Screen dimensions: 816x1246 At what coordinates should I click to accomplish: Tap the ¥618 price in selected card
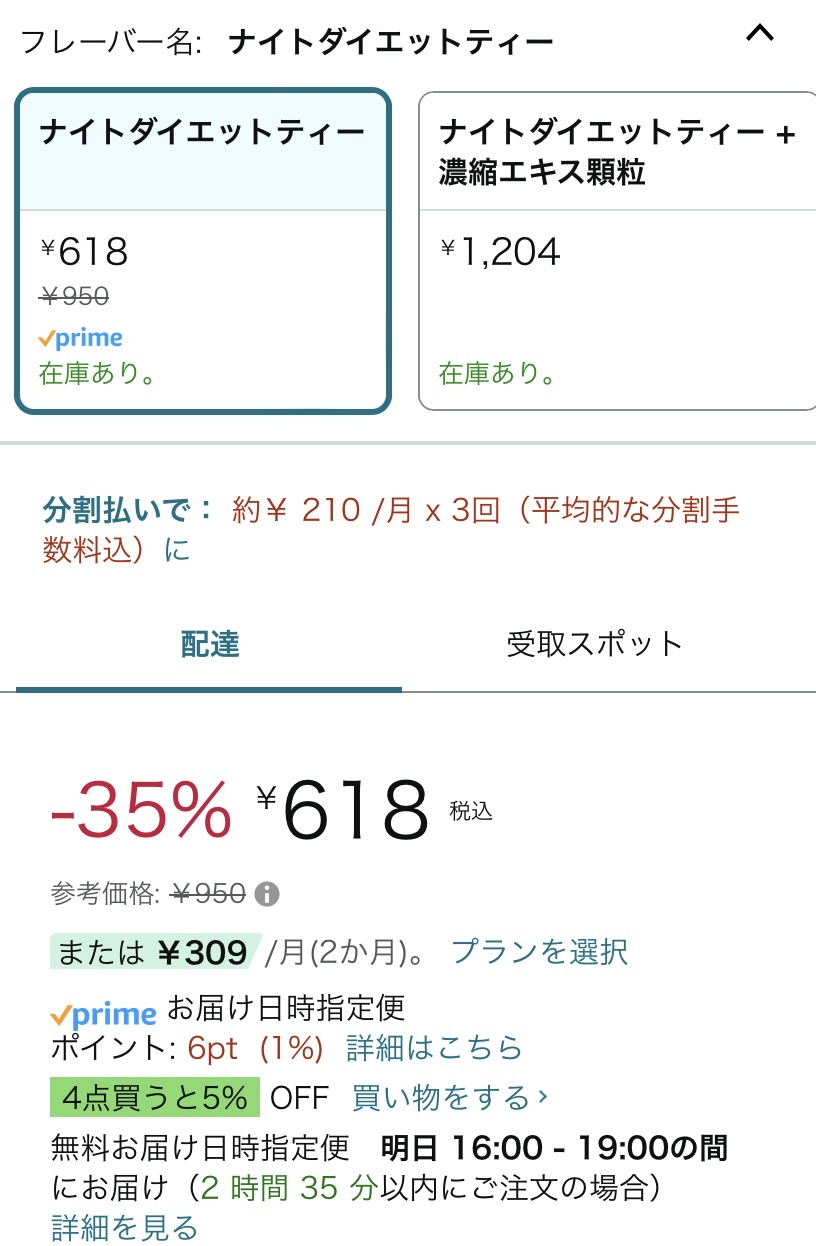tap(85, 252)
